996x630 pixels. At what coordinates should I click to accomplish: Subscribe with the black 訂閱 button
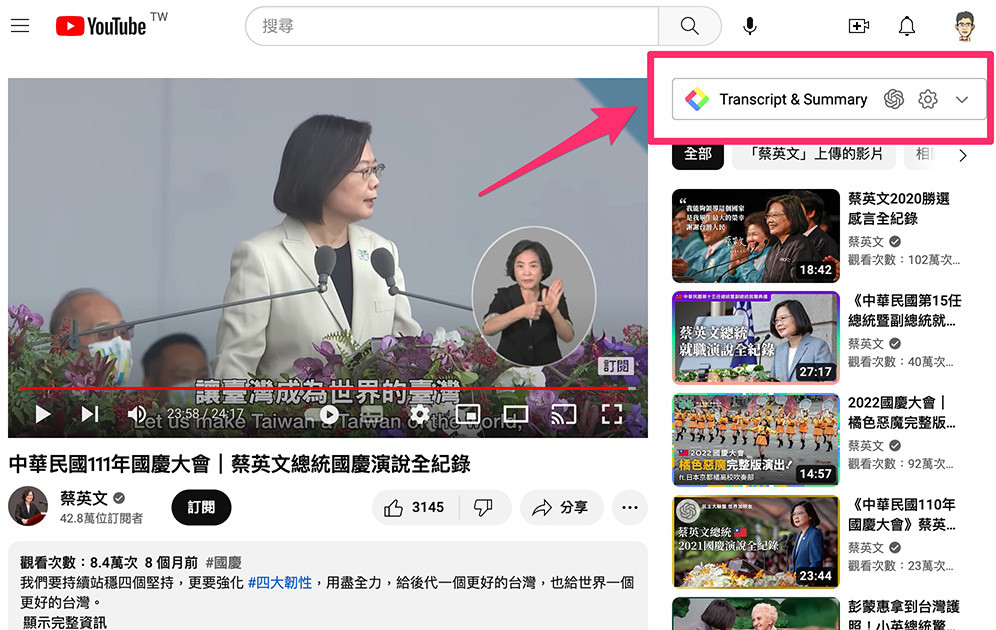(201, 507)
